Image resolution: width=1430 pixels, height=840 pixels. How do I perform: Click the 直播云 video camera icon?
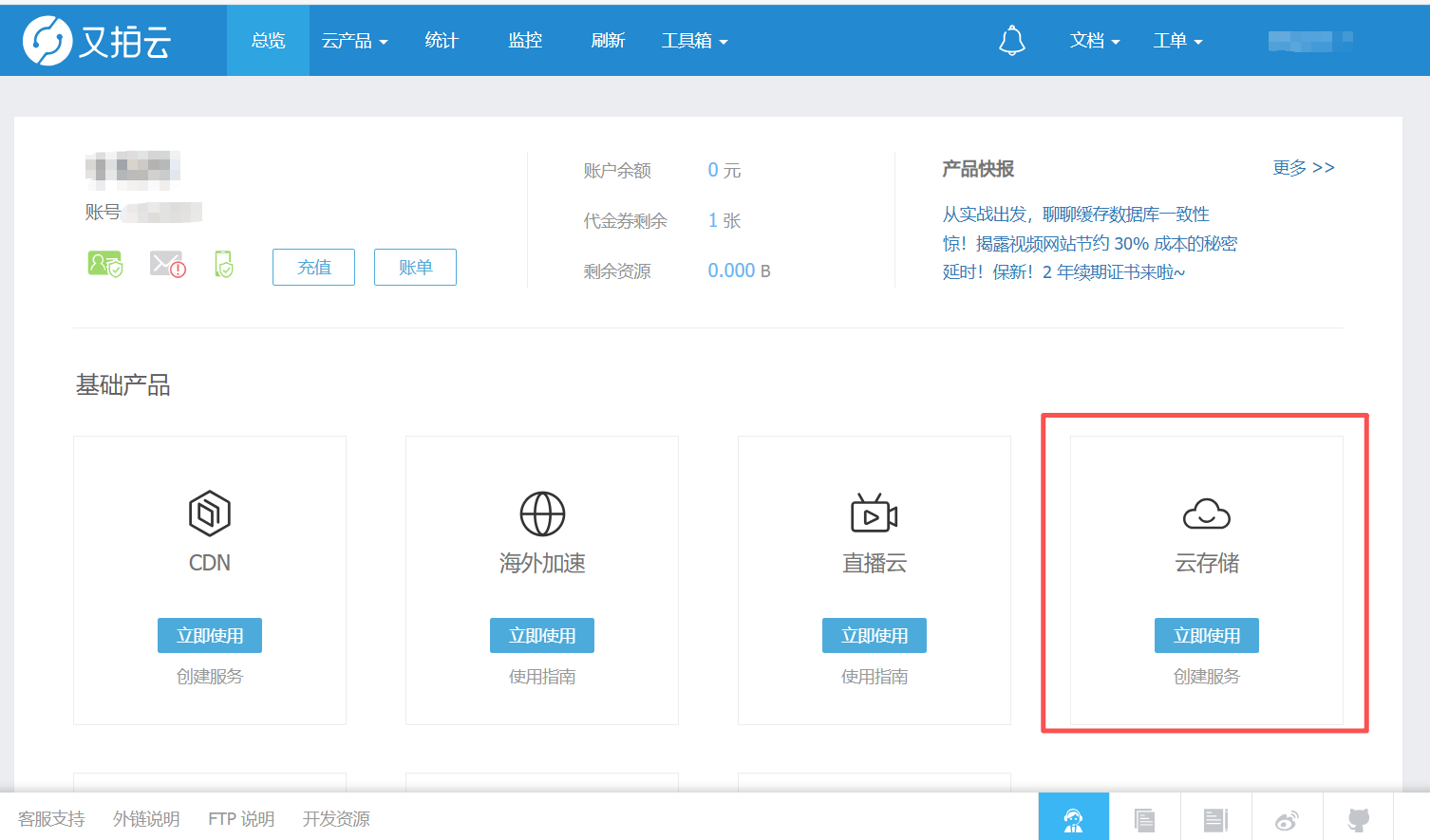tap(874, 513)
